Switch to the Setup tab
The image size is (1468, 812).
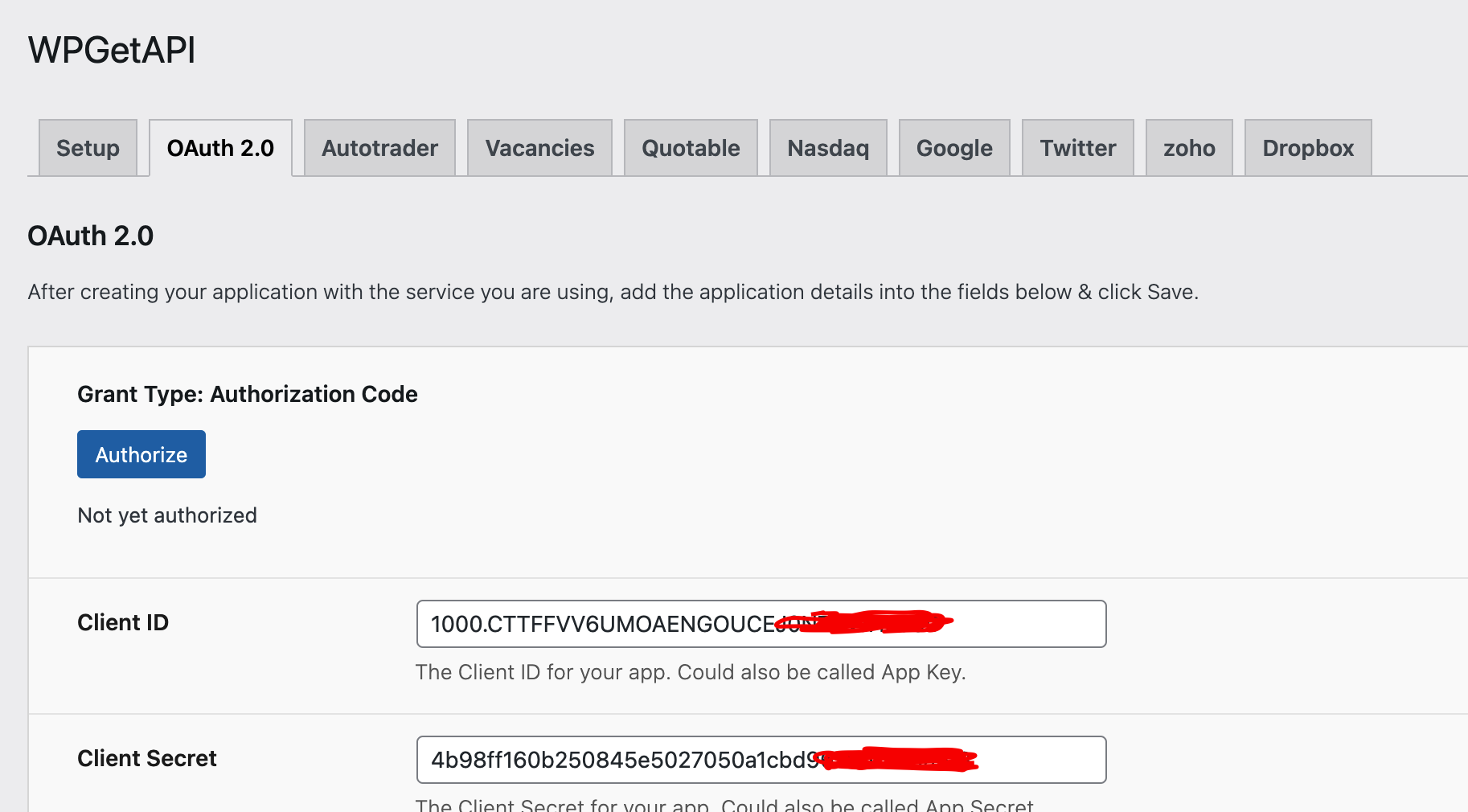tap(88, 148)
